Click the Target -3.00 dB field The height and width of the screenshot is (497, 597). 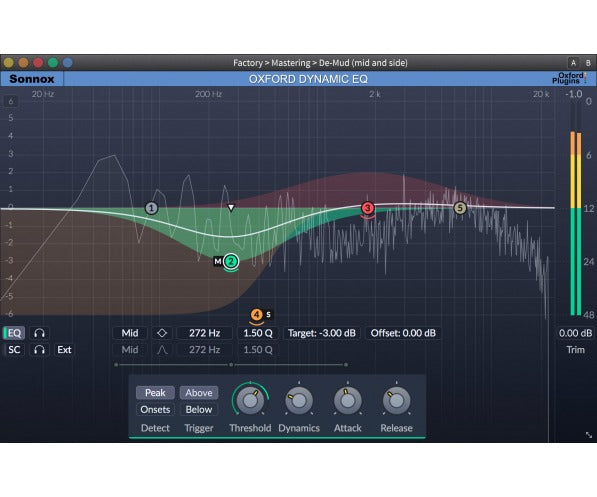pyautogui.click(x=322, y=333)
